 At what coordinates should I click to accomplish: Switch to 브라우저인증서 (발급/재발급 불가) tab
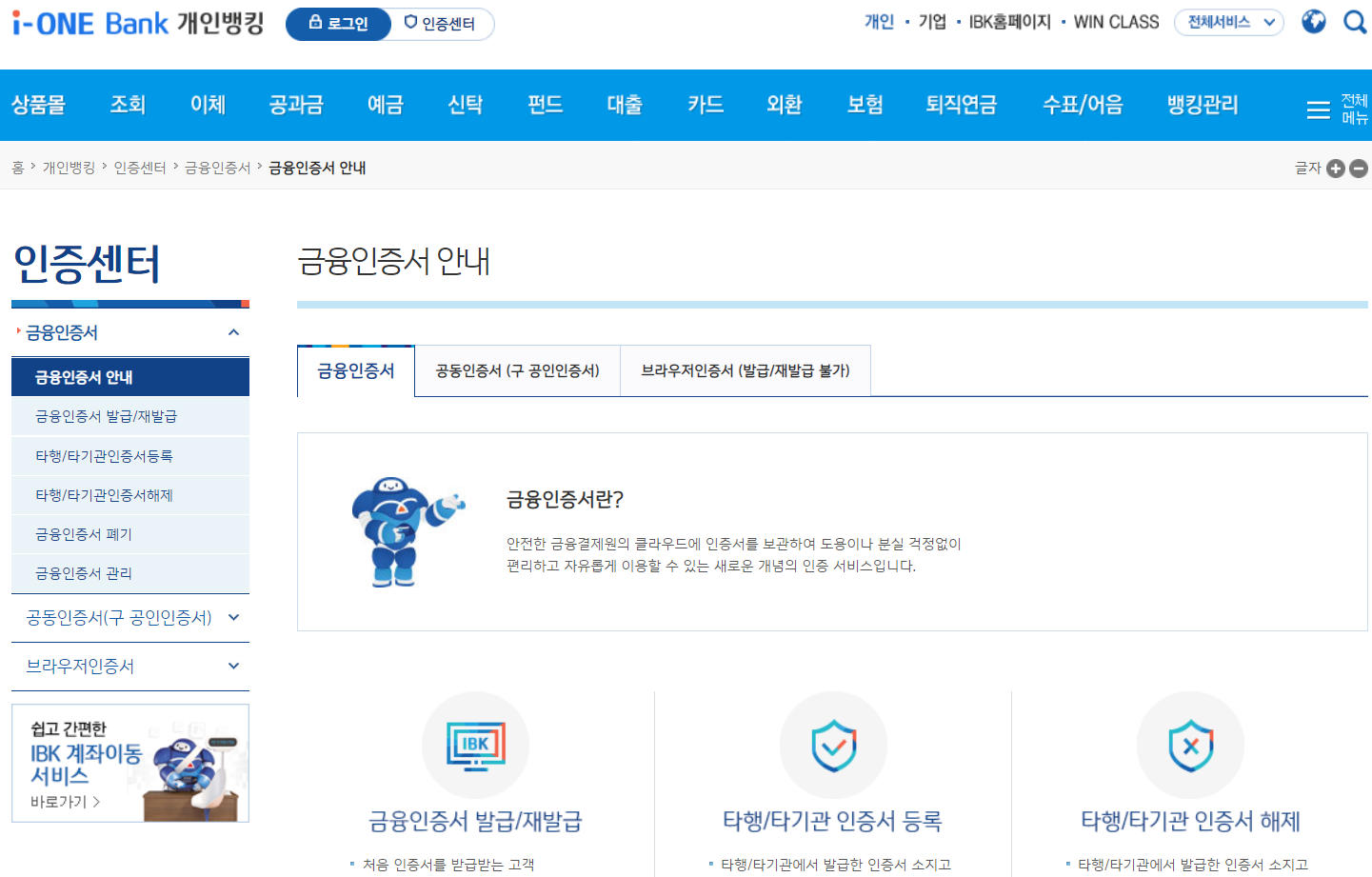click(x=746, y=370)
